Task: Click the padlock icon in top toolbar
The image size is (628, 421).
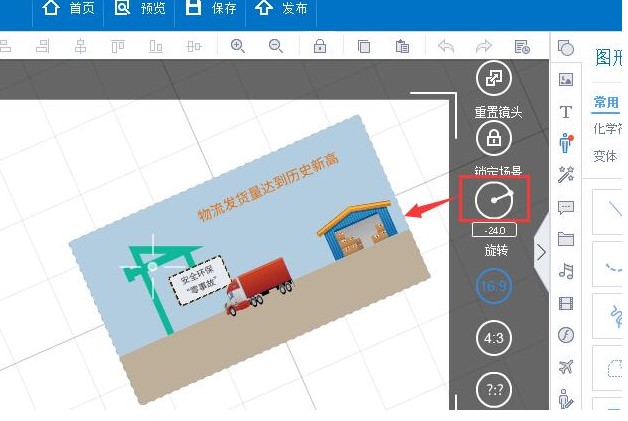Action: pos(320,46)
